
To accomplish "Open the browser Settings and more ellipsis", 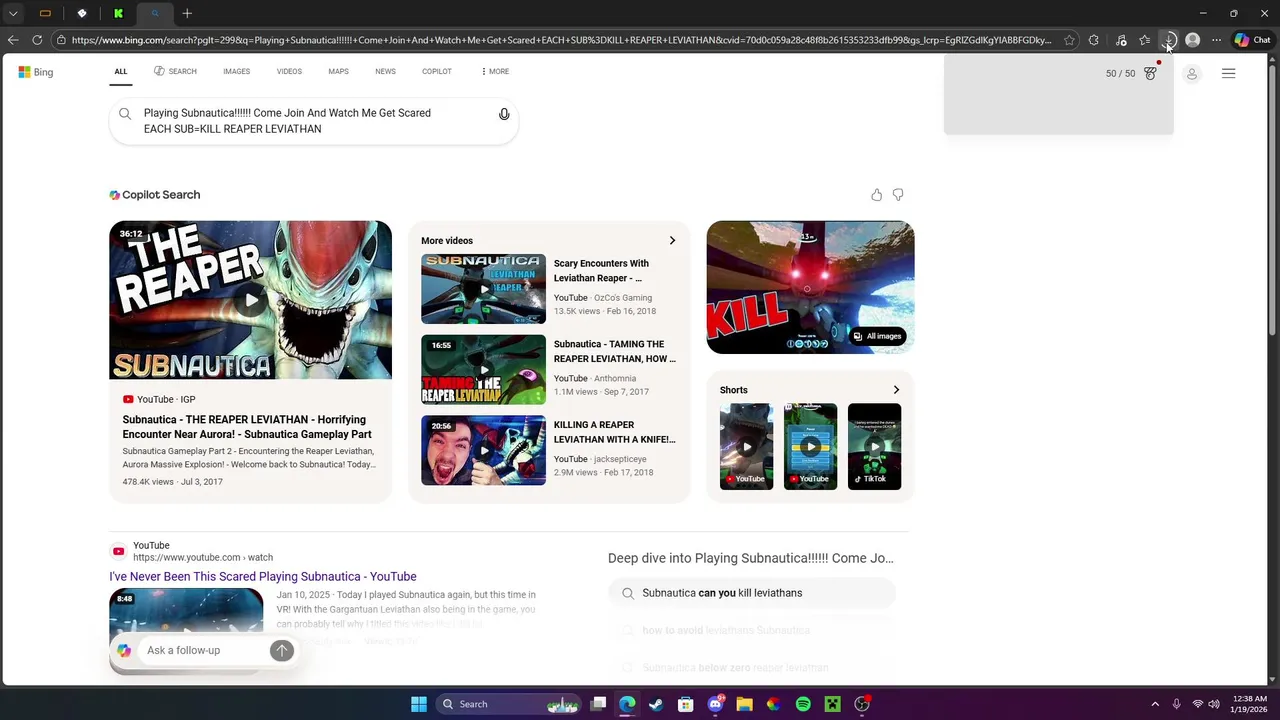I will coord(1216,40).
